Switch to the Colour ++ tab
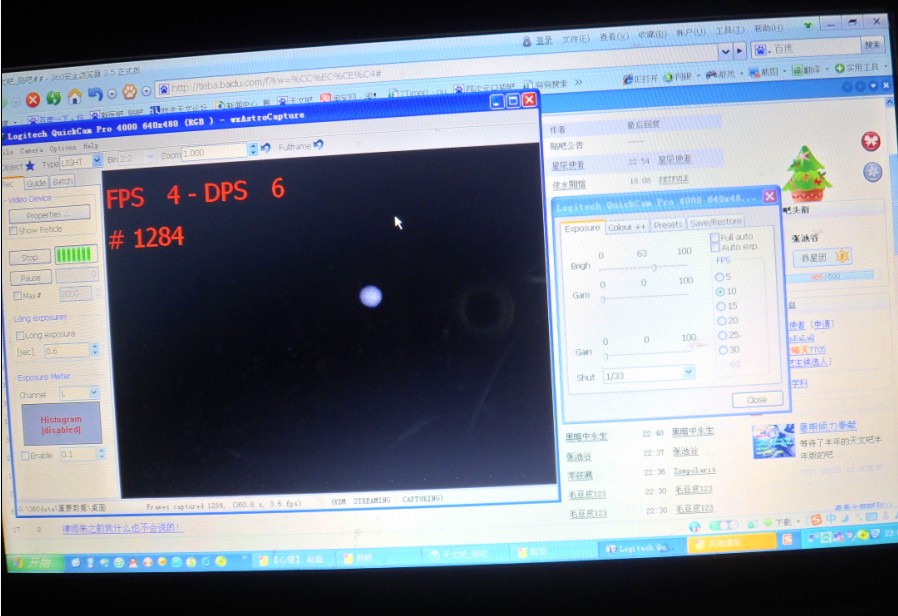The image size is (898, 616). pyautogui.click(x=627, y=227)
